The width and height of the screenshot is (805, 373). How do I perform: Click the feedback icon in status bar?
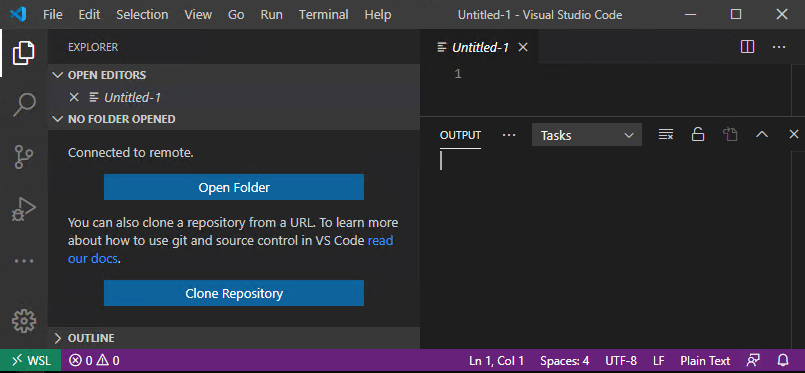(x=753, y=360)
